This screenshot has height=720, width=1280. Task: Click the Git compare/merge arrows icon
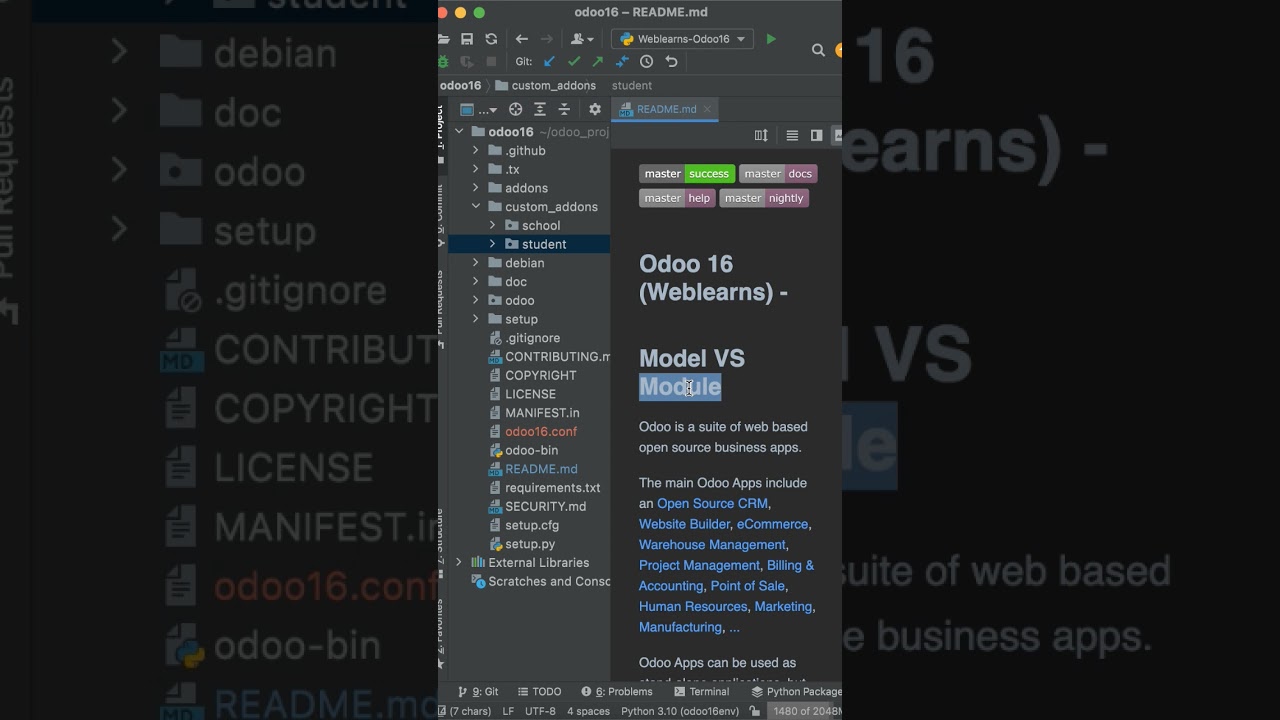point(622,61)
